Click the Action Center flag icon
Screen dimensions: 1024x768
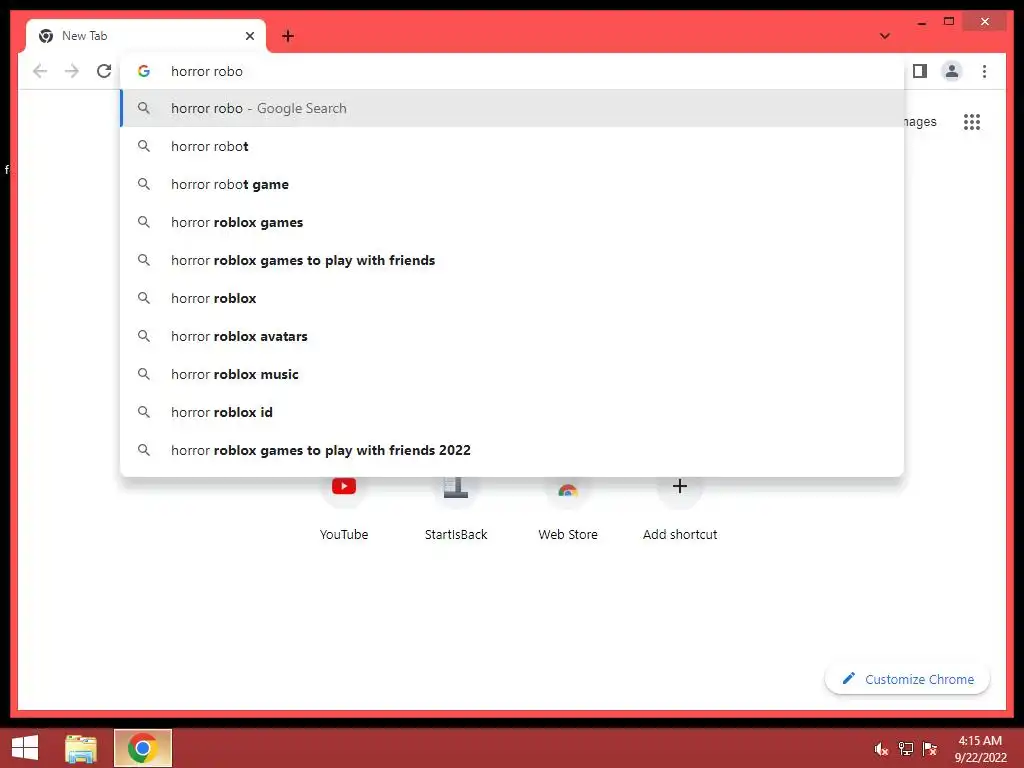(930, 749)
